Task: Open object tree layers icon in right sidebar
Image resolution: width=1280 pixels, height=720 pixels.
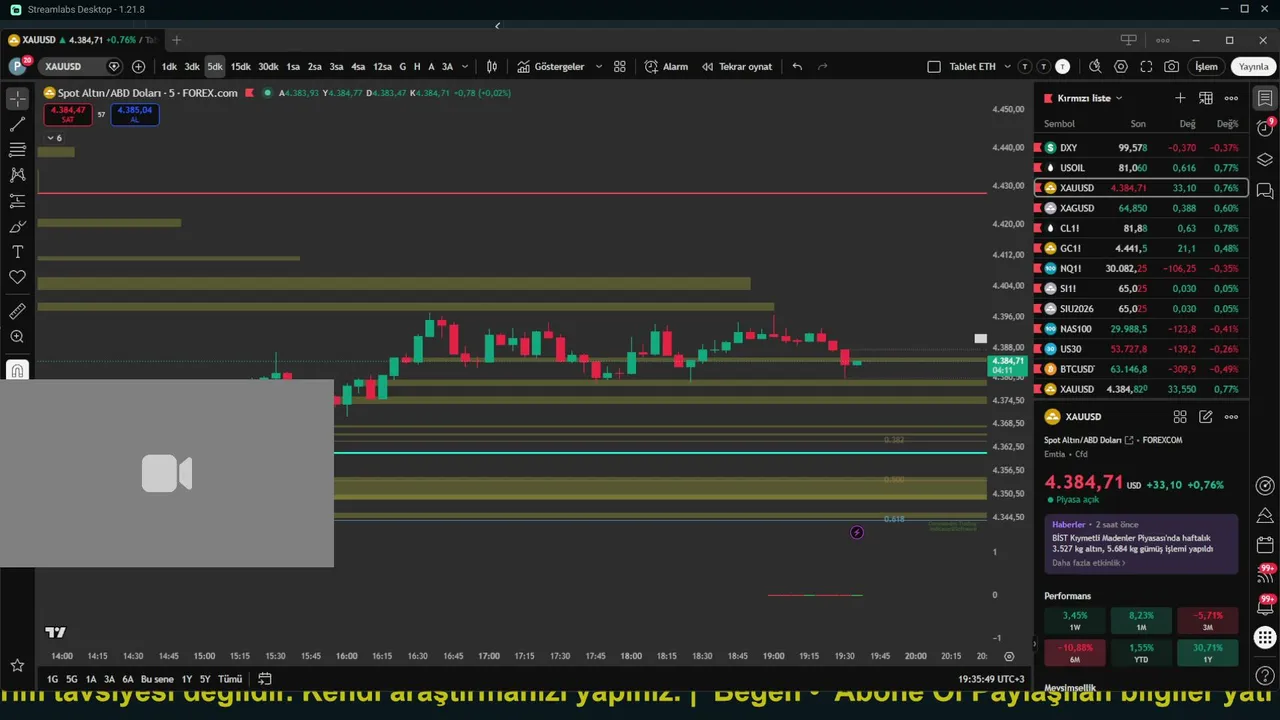Action: coord(1265,160)
